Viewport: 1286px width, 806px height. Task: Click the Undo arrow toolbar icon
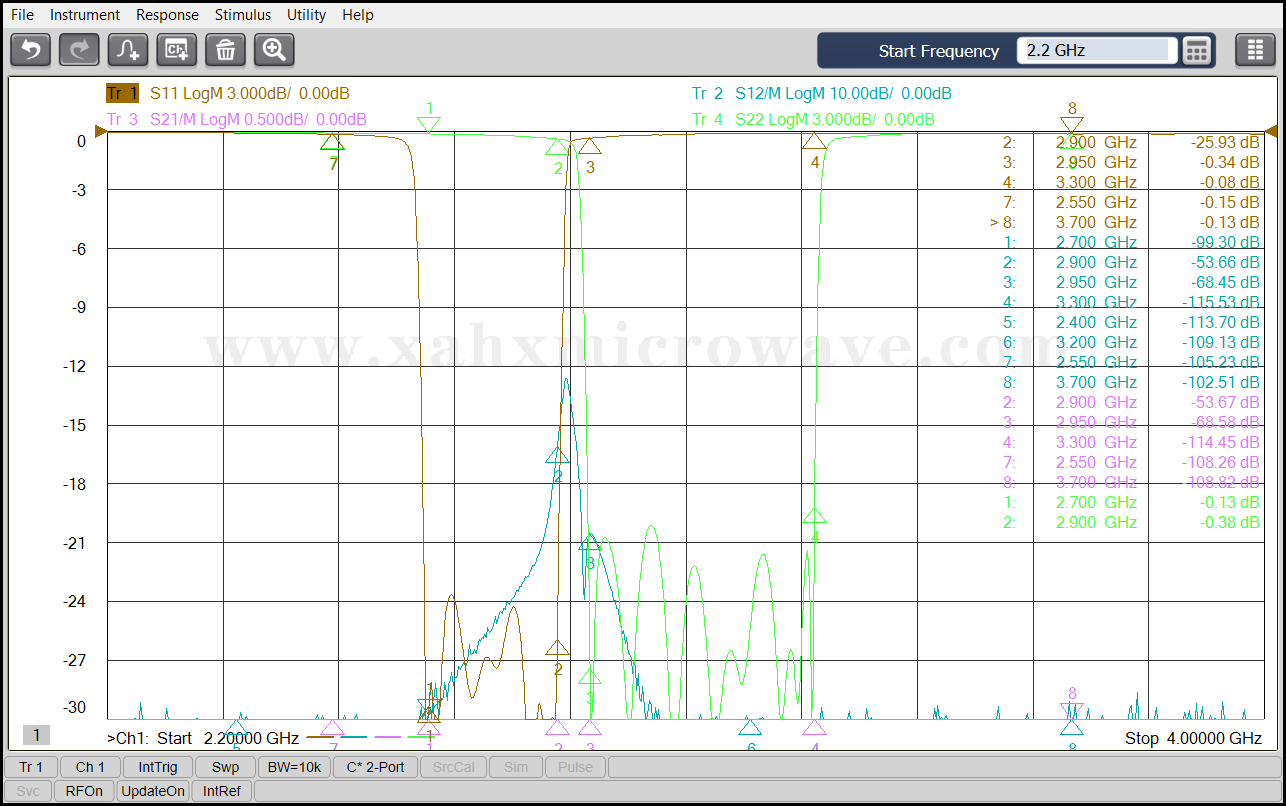click(31, 49)
